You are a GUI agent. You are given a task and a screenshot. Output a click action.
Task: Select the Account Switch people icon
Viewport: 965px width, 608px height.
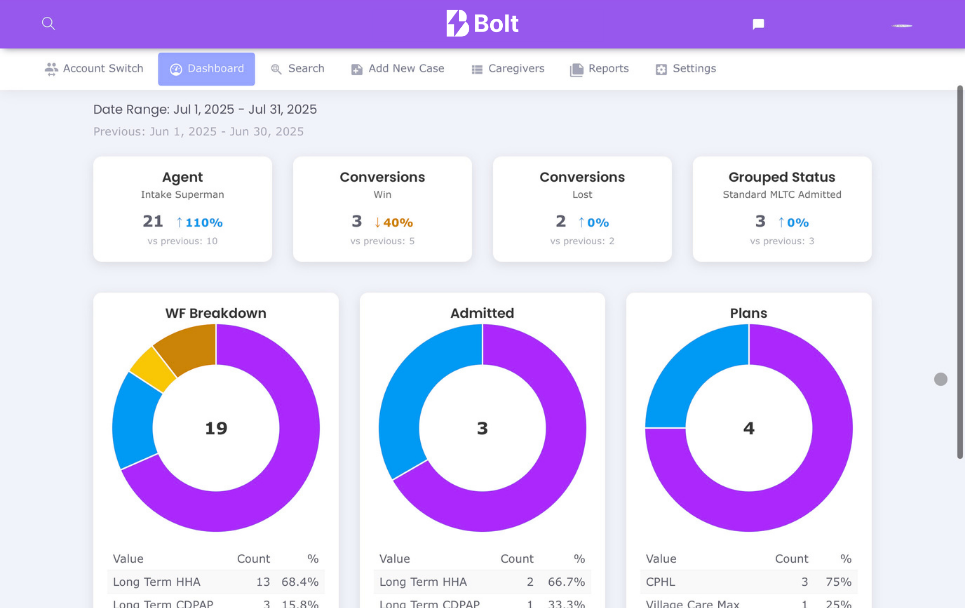(x=49, y=68)
